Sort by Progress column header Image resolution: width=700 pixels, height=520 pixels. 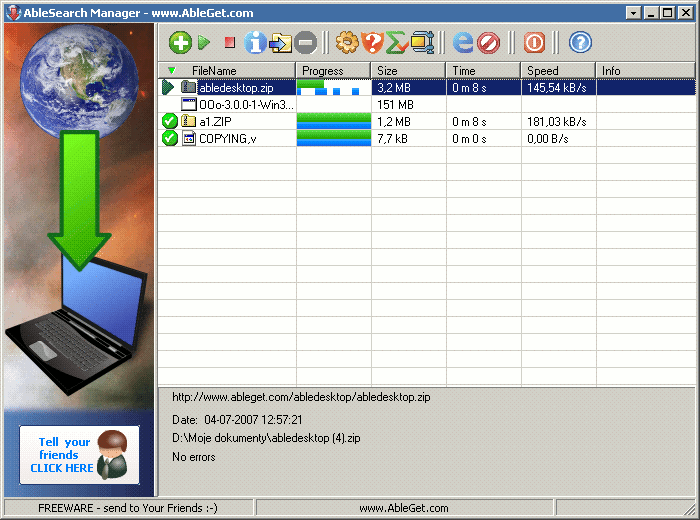pos(333,71)
